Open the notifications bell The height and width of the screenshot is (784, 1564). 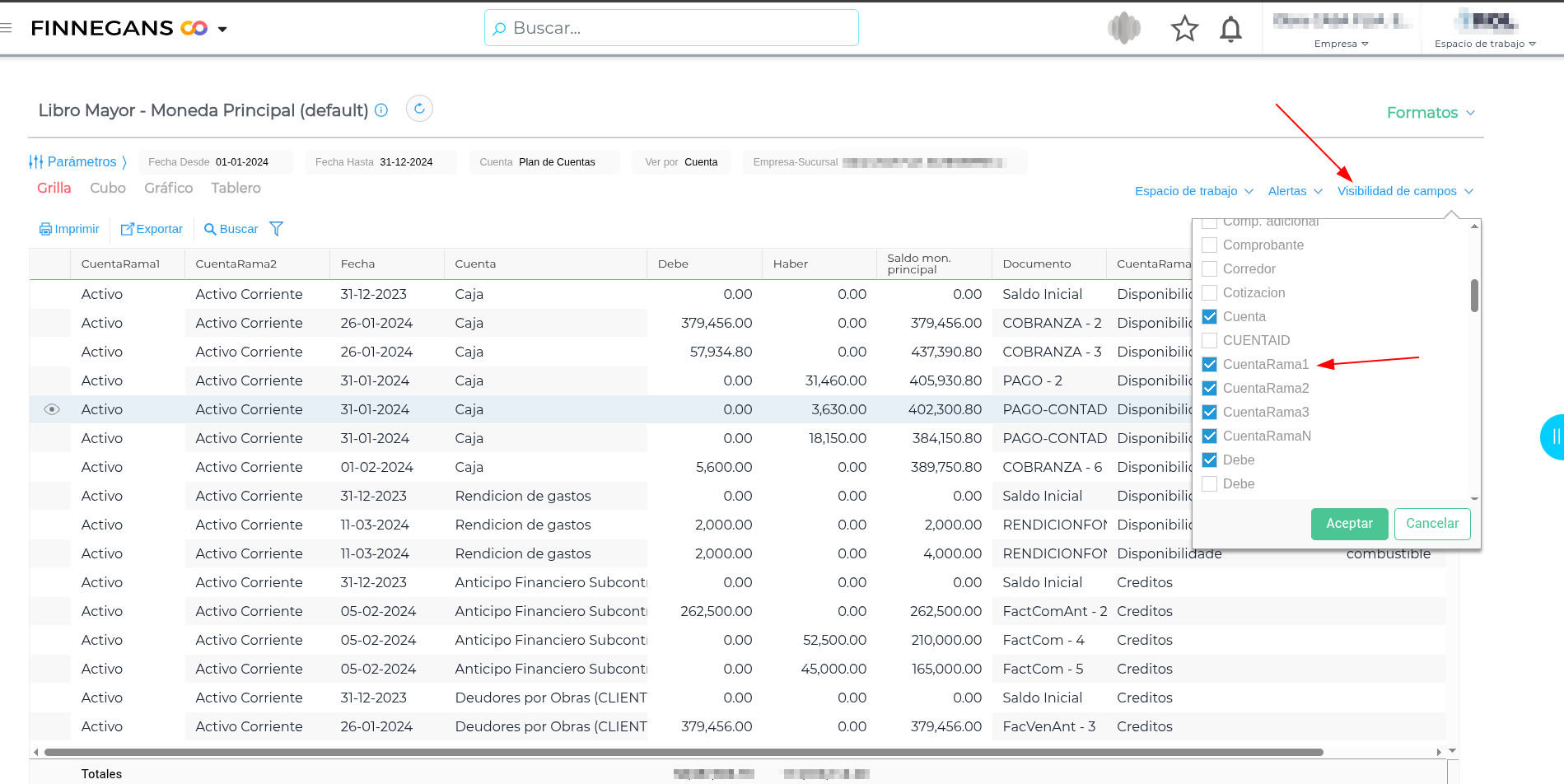pyautogui.click(x=1230, y=29)
